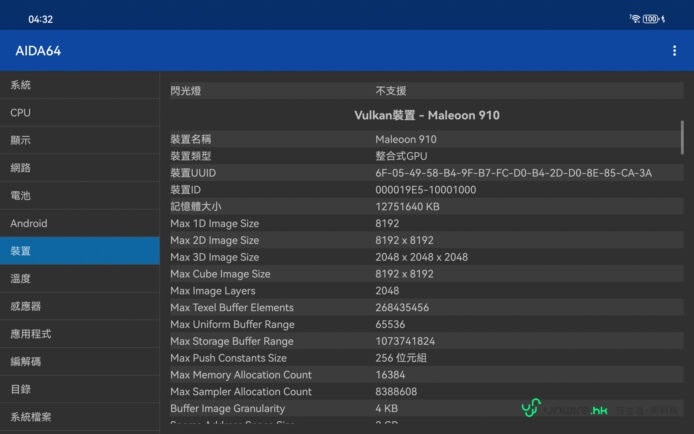The height and width of the screenshot is (434, 694).
Task: Click the 16384 value
Action: pos(390,375)
